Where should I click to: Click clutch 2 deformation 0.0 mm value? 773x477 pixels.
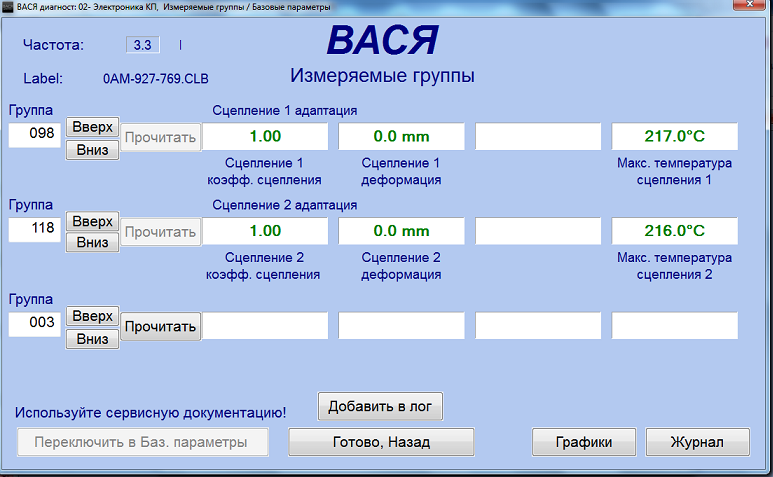tap(401, 231)
